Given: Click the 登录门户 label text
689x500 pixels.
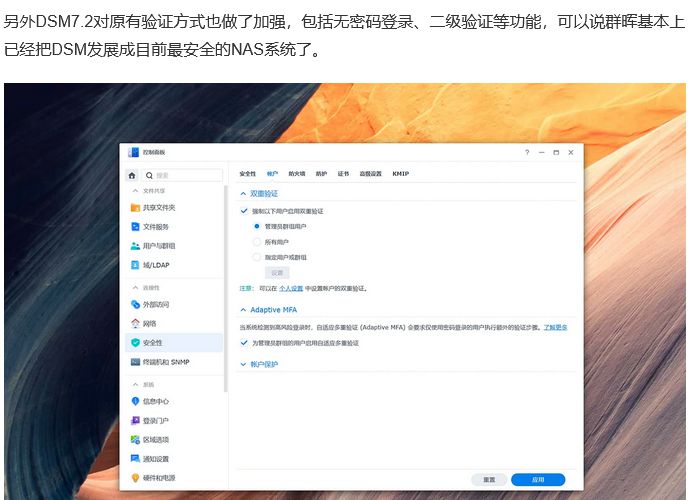Looking at the screenshot, I should coord(156,420).
